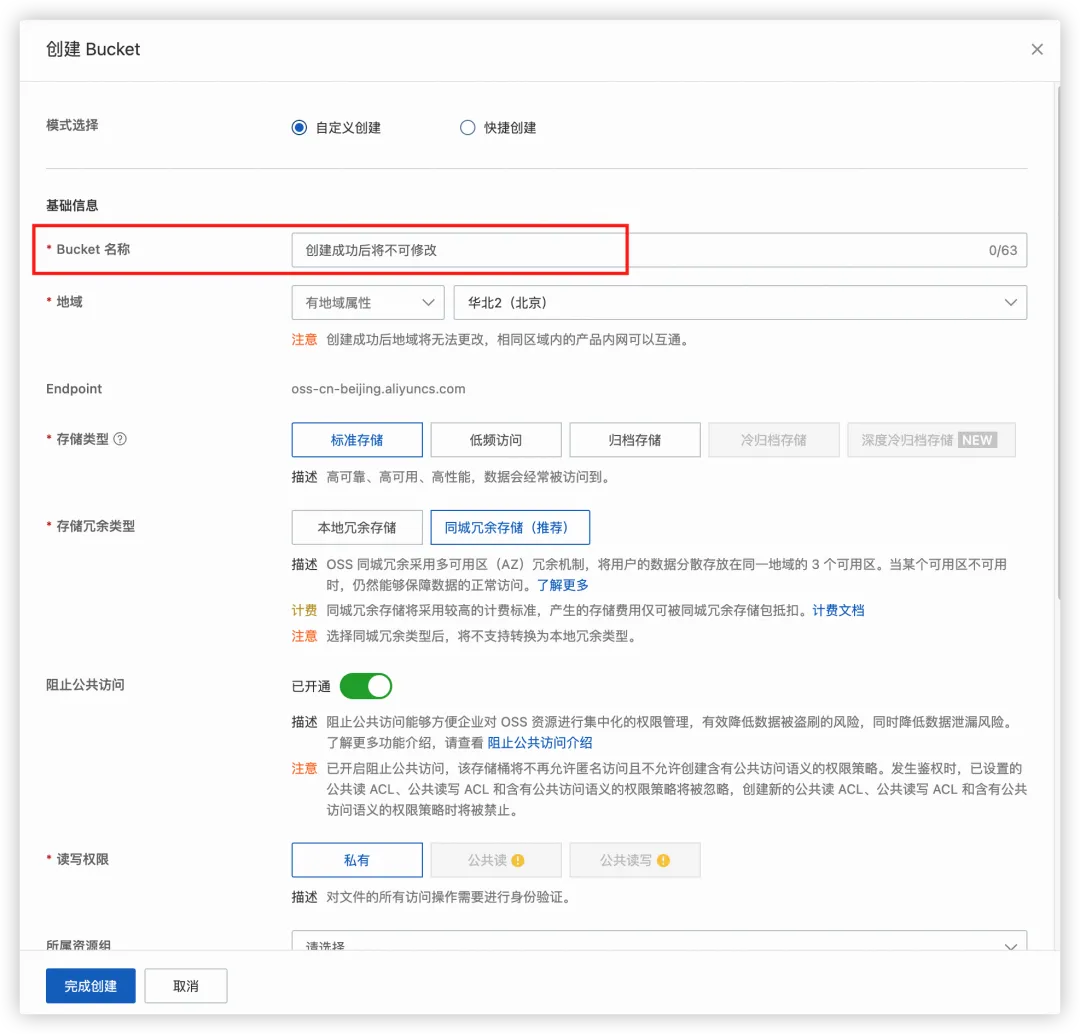The width and height of the screenshot is (1080, 1034).
Task: Click the dialog's vertical scrollbar
Action: coord(1059,341)
